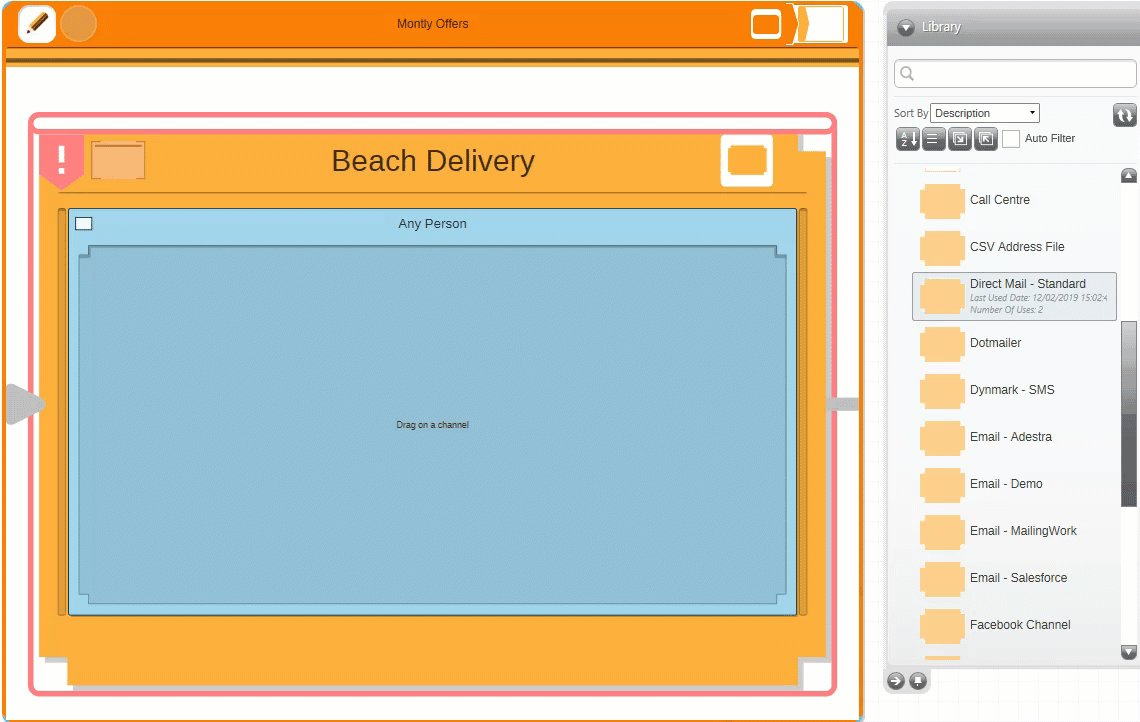Click the Library scrollbar thumb

point(1128,413)
